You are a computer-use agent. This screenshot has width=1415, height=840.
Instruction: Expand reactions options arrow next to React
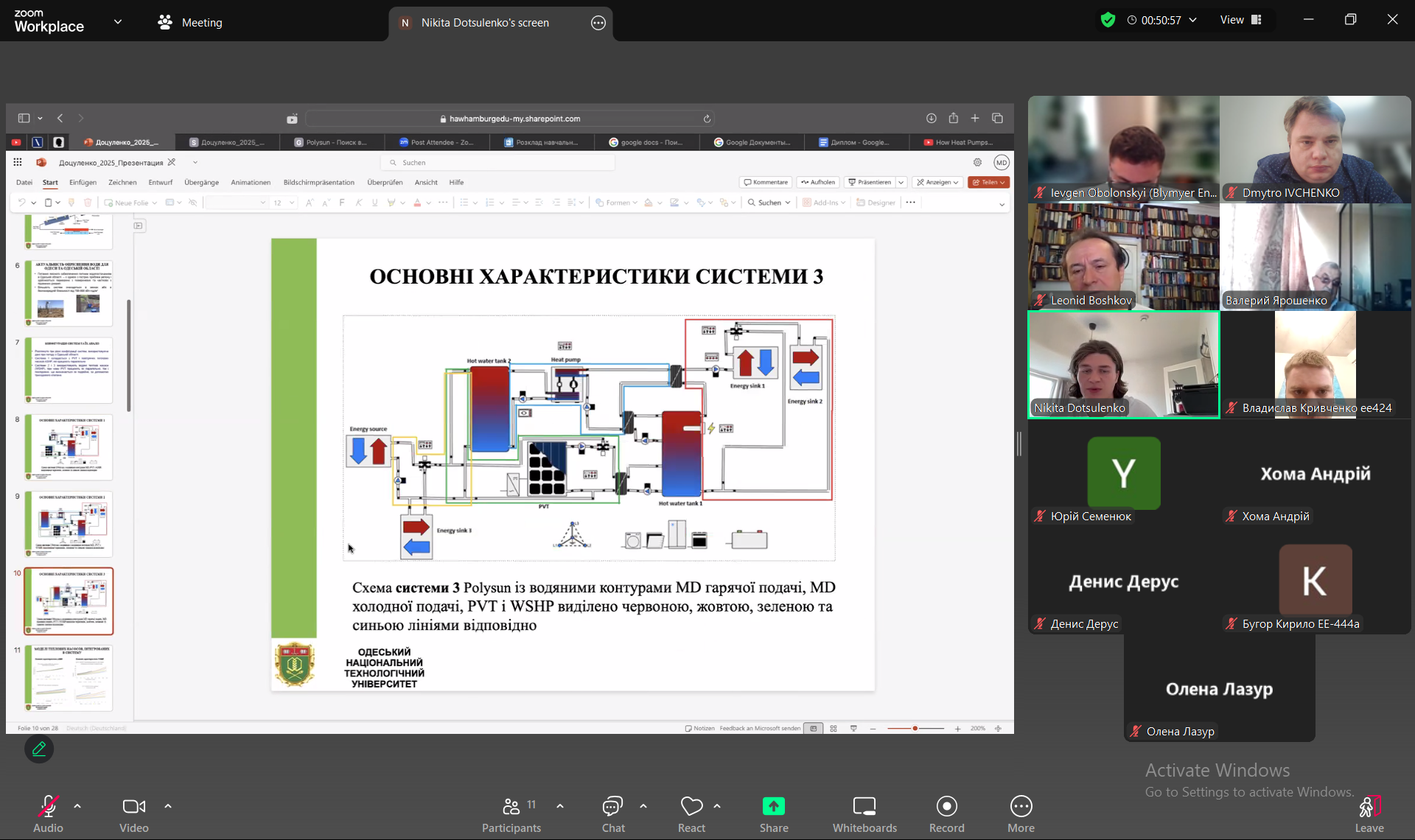point(717,806)
